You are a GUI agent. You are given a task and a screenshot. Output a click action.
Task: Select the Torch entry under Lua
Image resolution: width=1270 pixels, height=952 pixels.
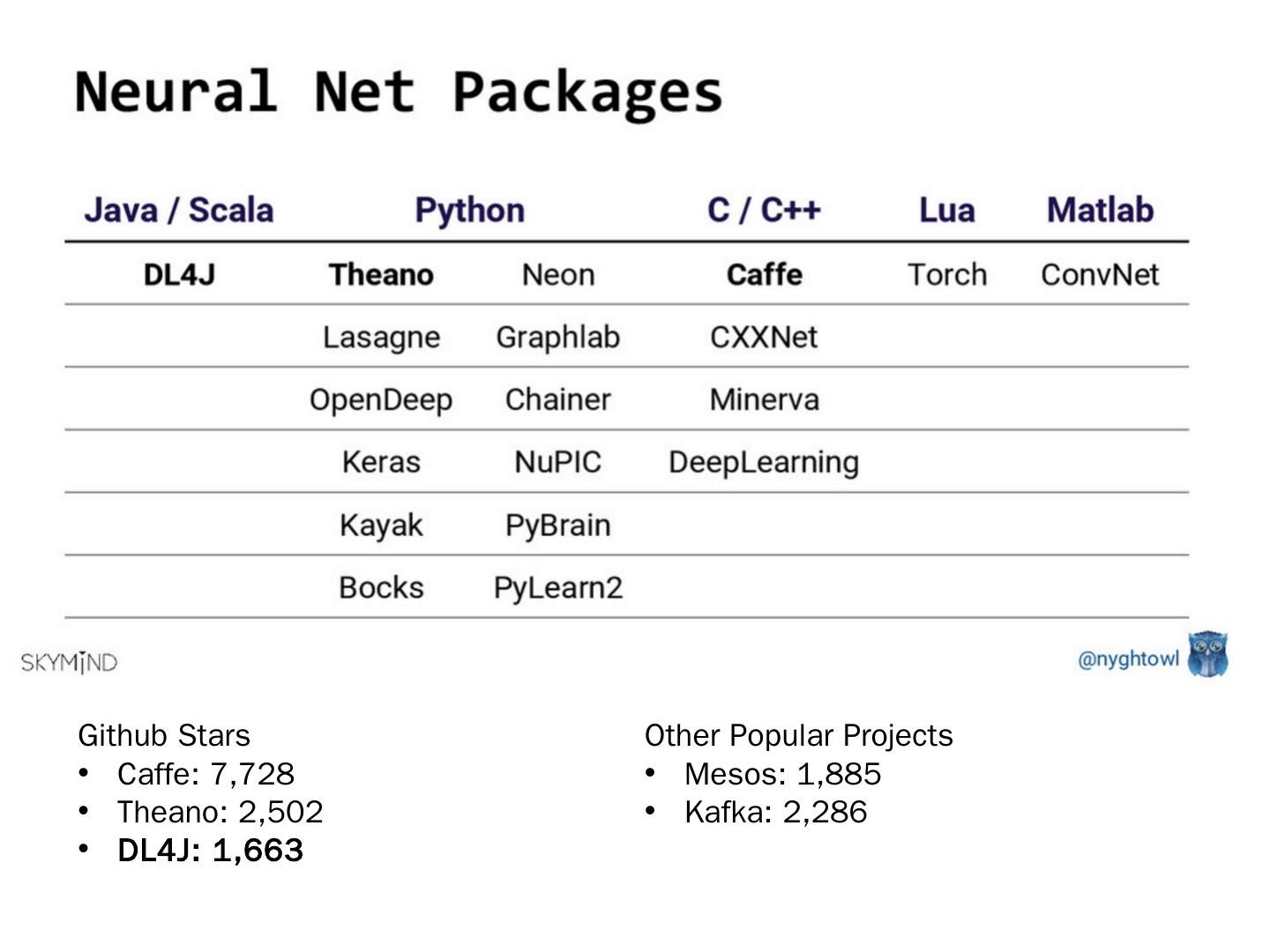pos(946,275)
